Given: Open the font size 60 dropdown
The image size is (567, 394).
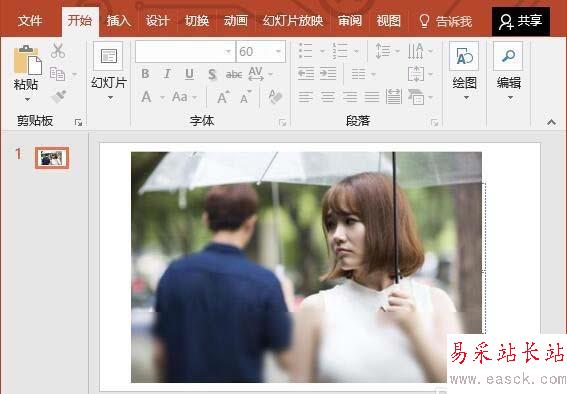Looking at the screenshot, I should coord(278,52).
